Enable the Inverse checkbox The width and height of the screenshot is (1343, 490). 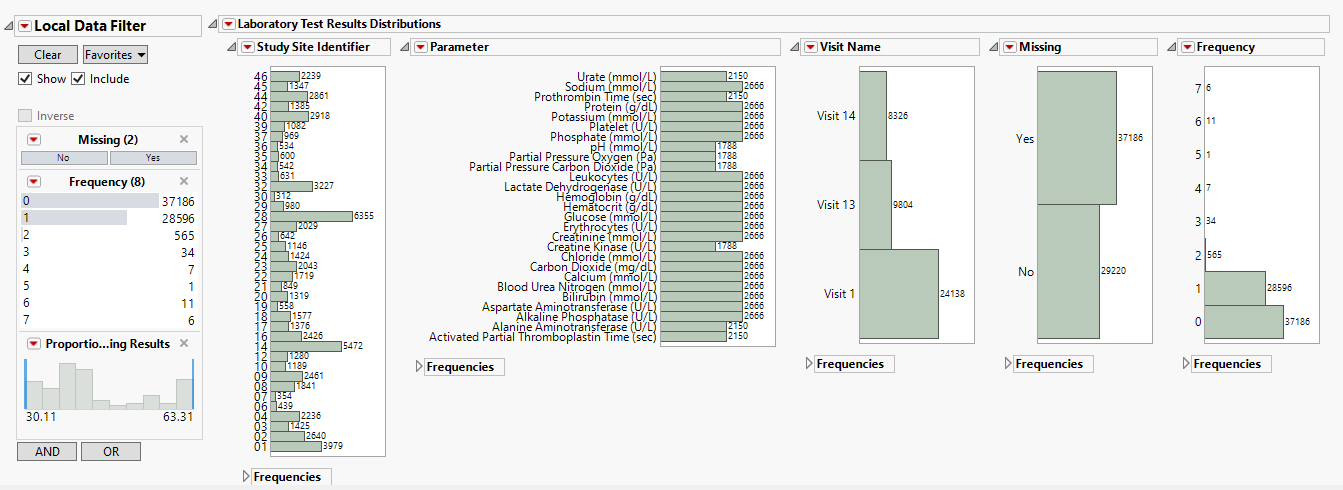pos(26,116)
